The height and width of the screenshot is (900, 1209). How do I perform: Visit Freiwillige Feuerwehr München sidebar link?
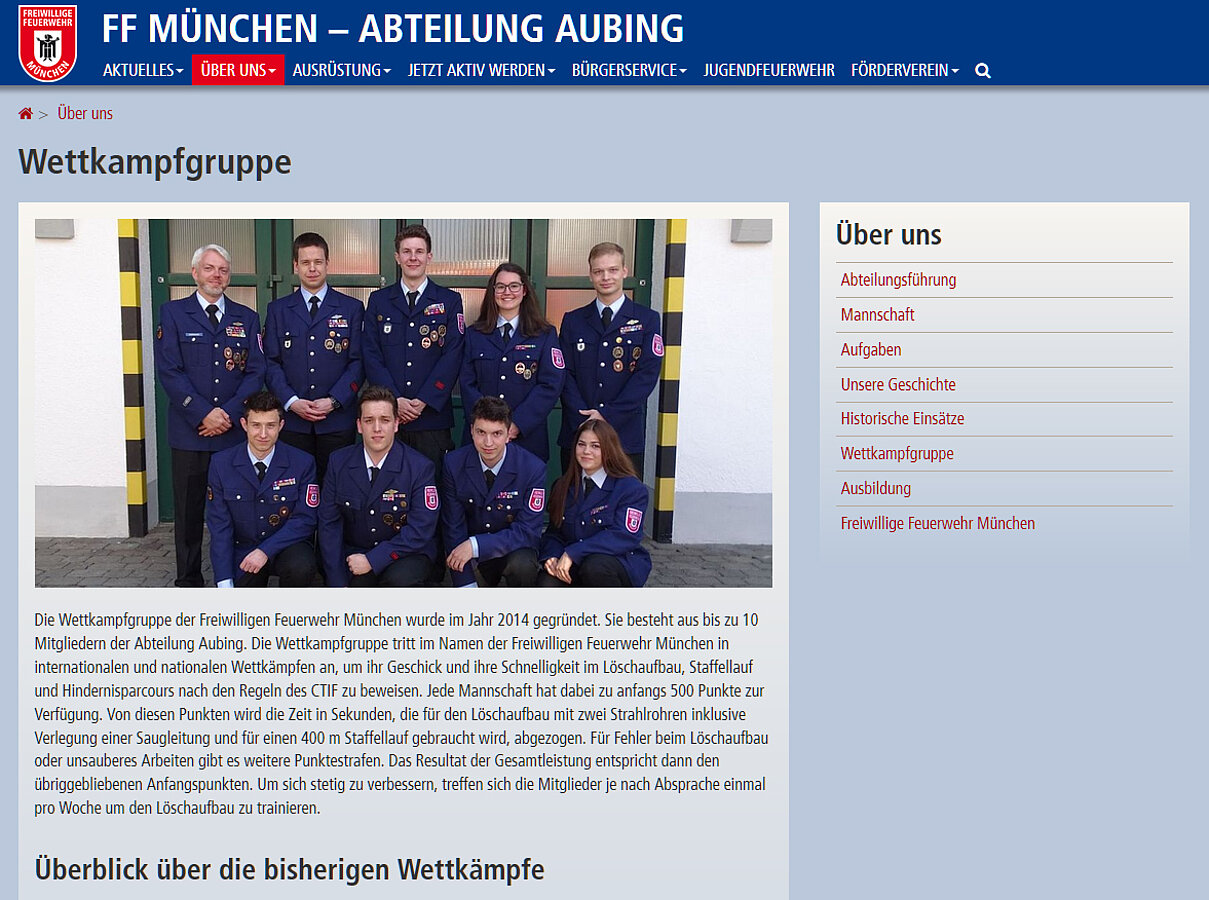[937, 523]
